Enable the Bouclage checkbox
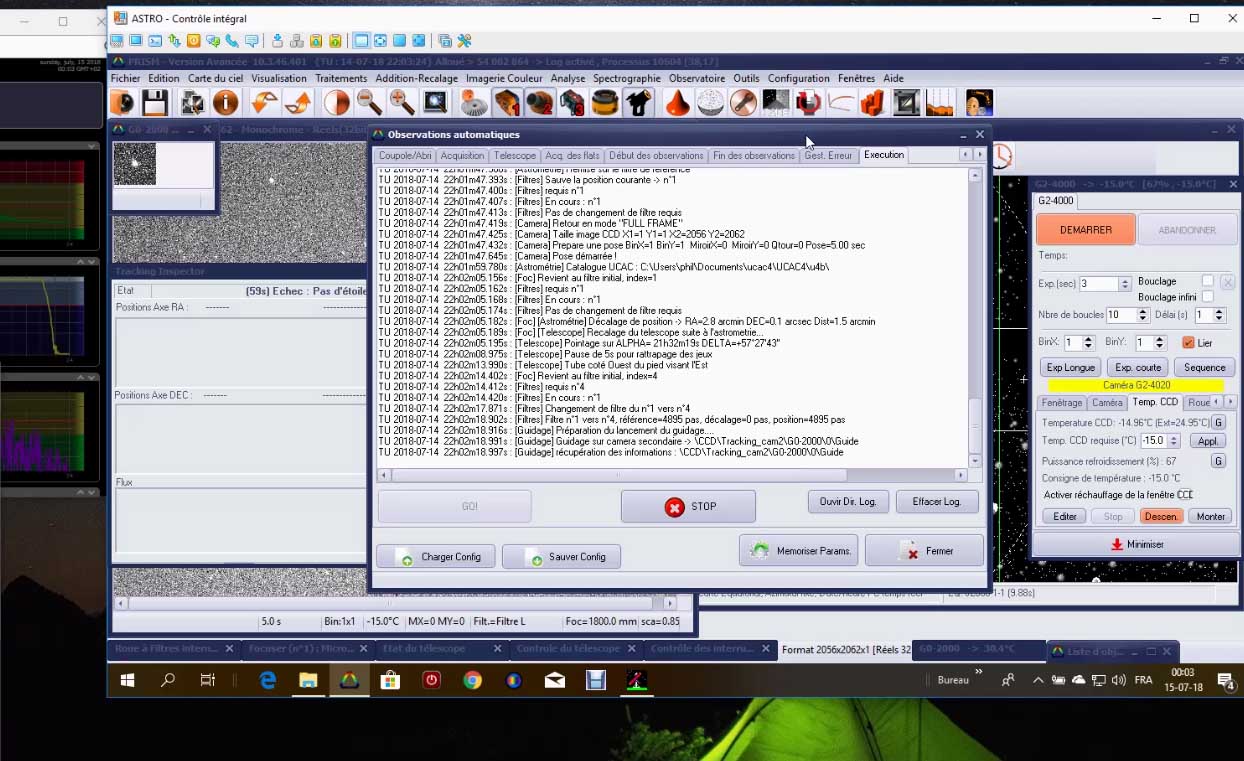This screenshot has height=761, width=1244. pos(1208,281)
